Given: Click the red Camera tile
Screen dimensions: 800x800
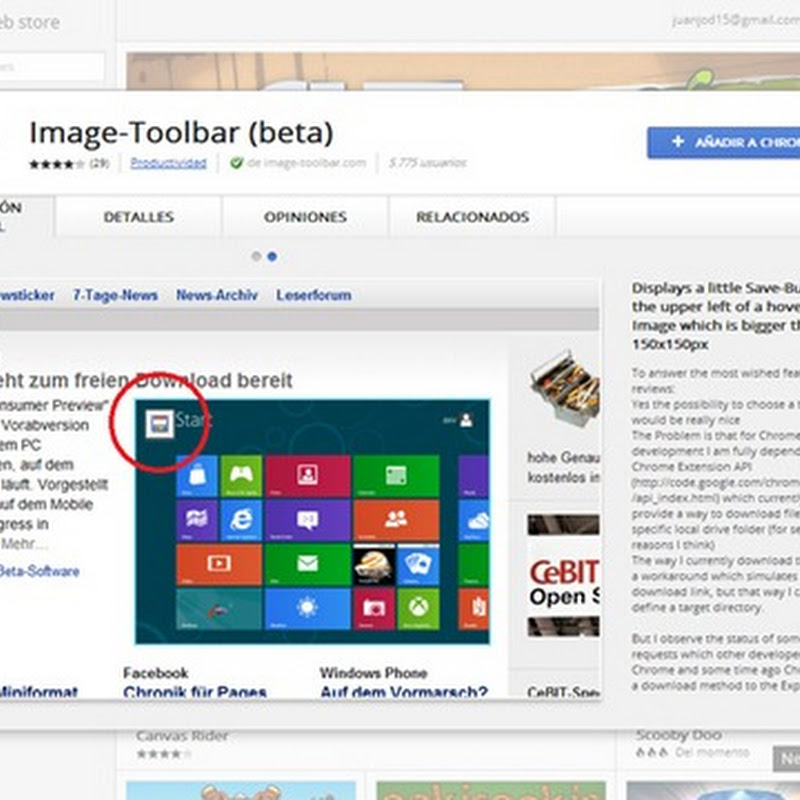Looking at the screenshot, I should 374,608.
